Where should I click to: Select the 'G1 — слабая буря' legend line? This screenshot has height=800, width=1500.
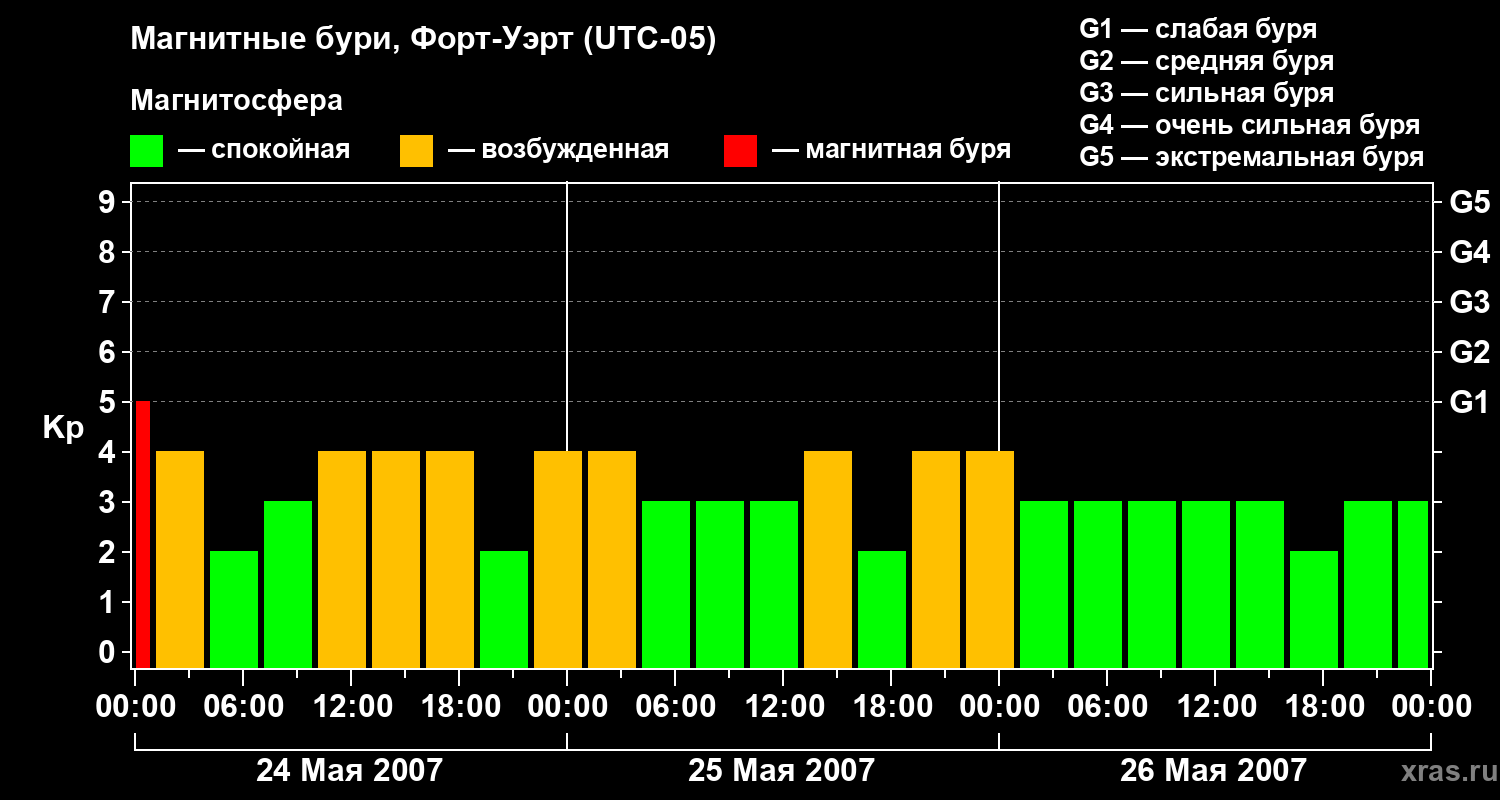tap(1198, 29)
